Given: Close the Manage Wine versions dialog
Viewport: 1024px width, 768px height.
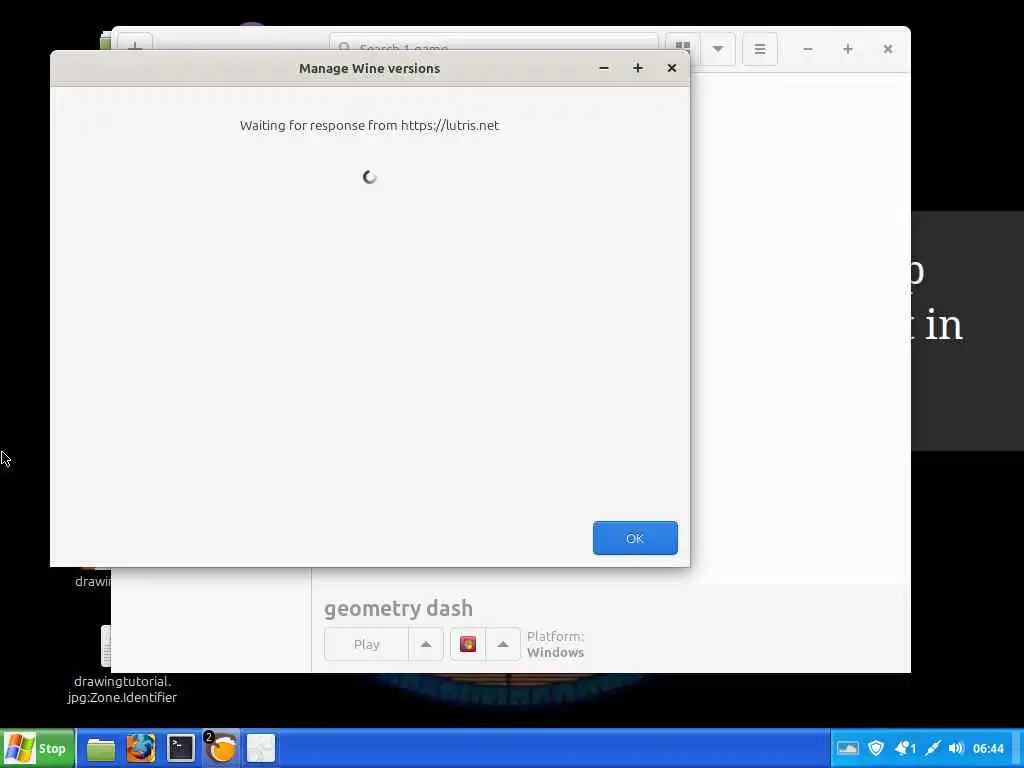Looking at the screenshot, I should coord(671,68).
